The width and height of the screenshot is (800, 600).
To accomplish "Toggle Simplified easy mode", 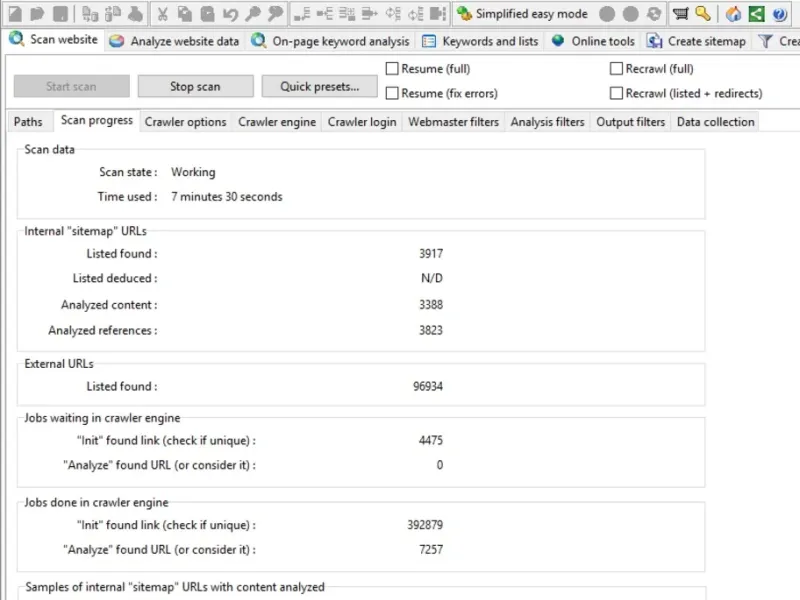I will pyautogui.click(x=522, y=14).
